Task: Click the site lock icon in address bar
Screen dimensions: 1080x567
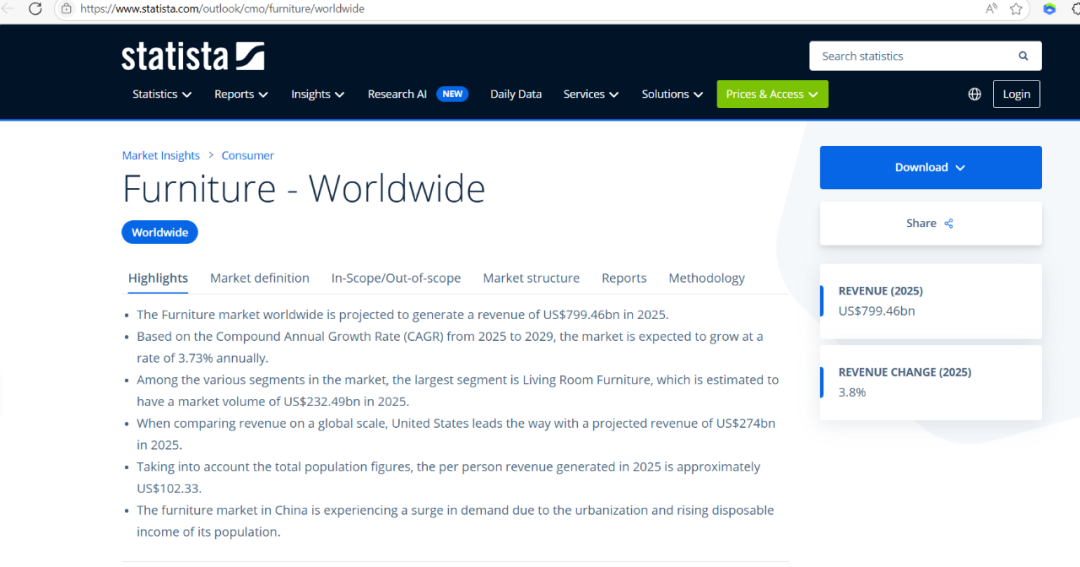Action: point(66,9)
